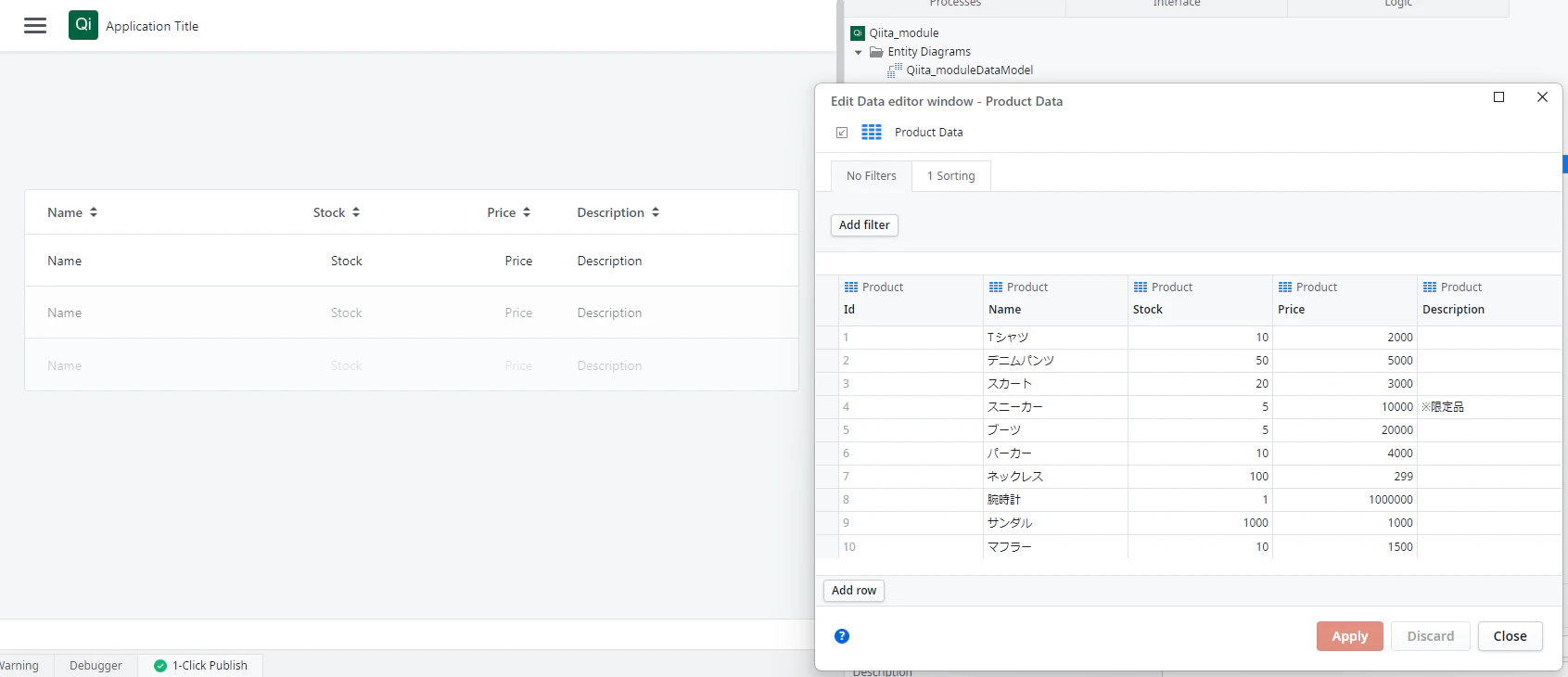Click the Qi application logo

83,25
